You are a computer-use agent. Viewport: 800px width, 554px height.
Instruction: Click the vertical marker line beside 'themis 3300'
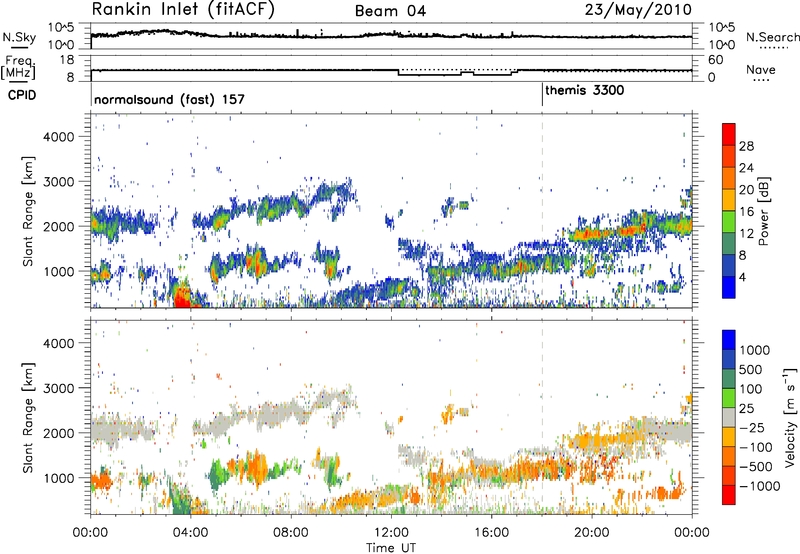pos(542,95)
